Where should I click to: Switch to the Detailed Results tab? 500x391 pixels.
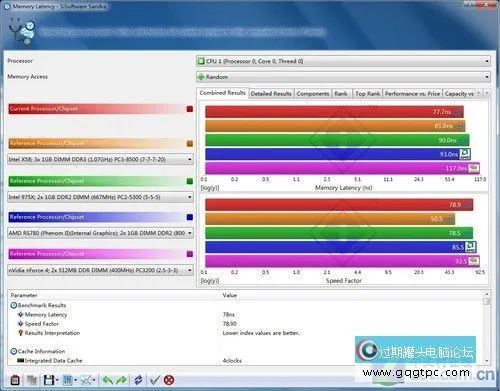(271, 94)
